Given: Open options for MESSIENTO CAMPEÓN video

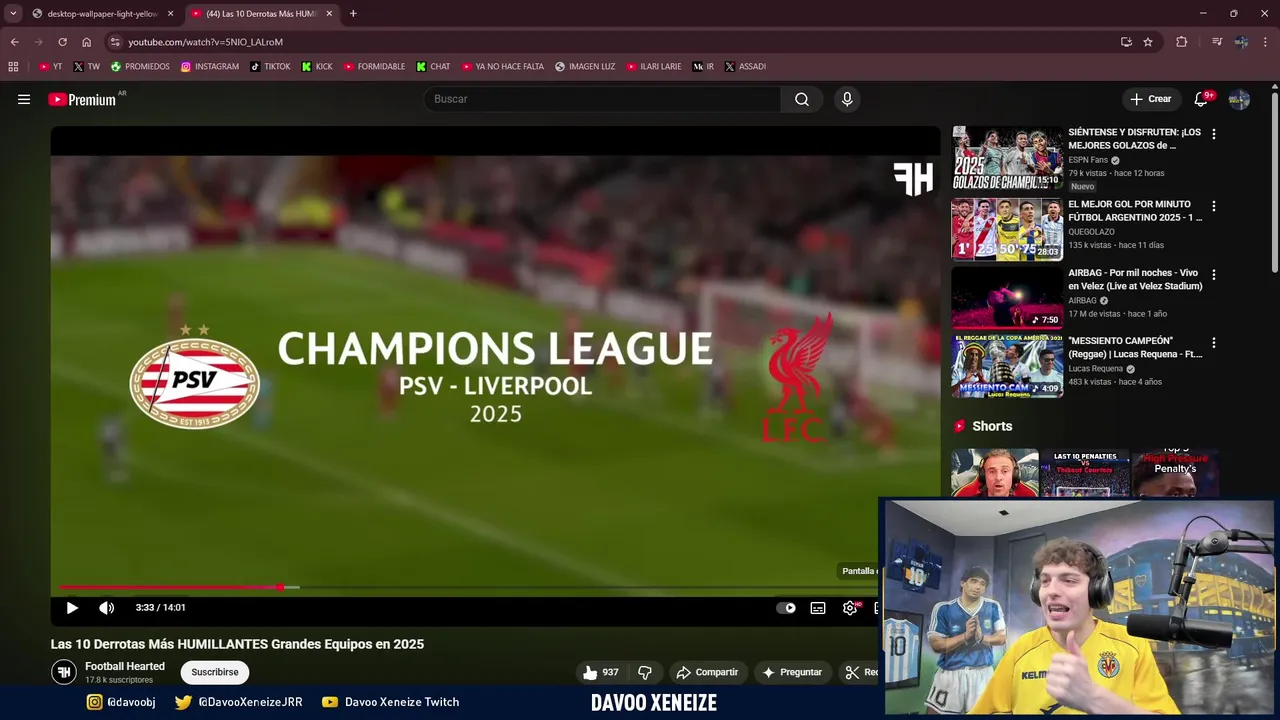Looking at the screenshot, I should click(1214, 342).
